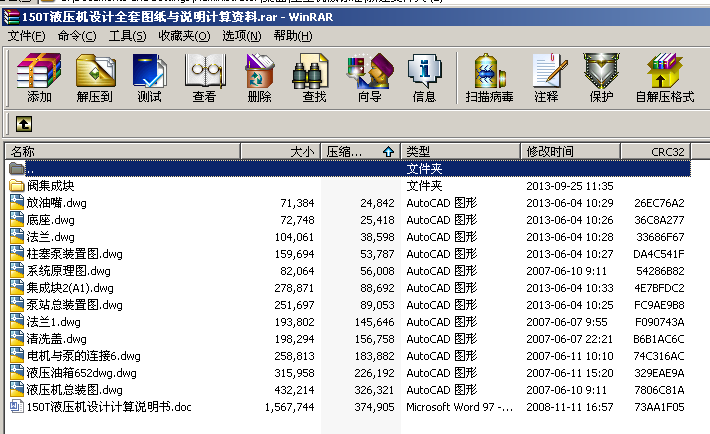Select the 阀集成块 folder entry
This screenshot has height=434, width=710.
click(50, 186)
